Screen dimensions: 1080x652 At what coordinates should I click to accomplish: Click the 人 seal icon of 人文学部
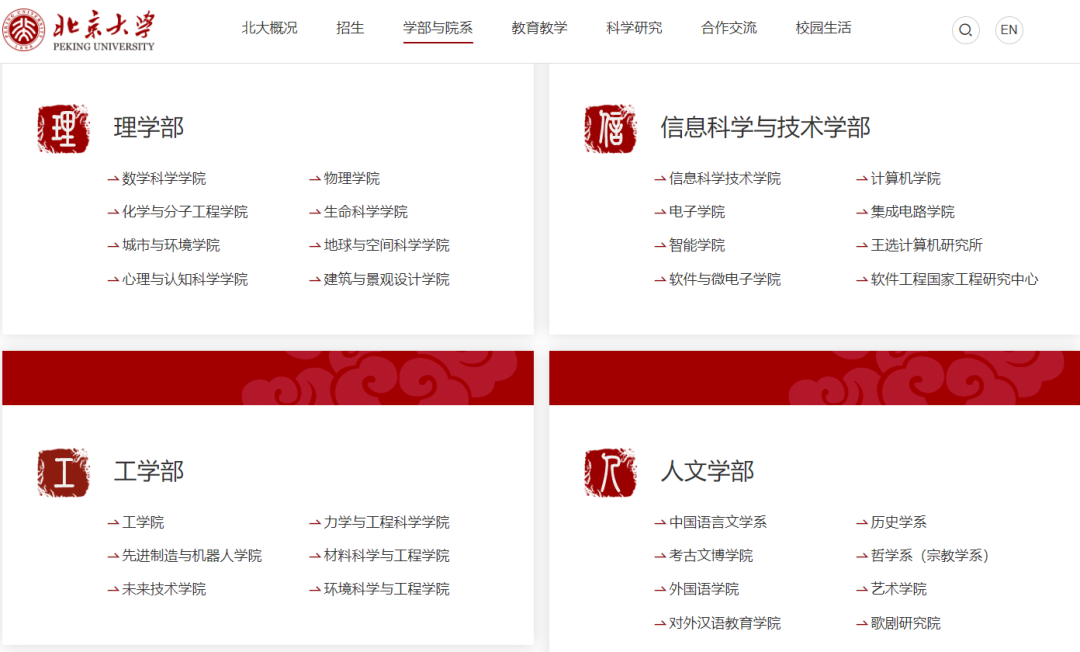coord(610,470)
